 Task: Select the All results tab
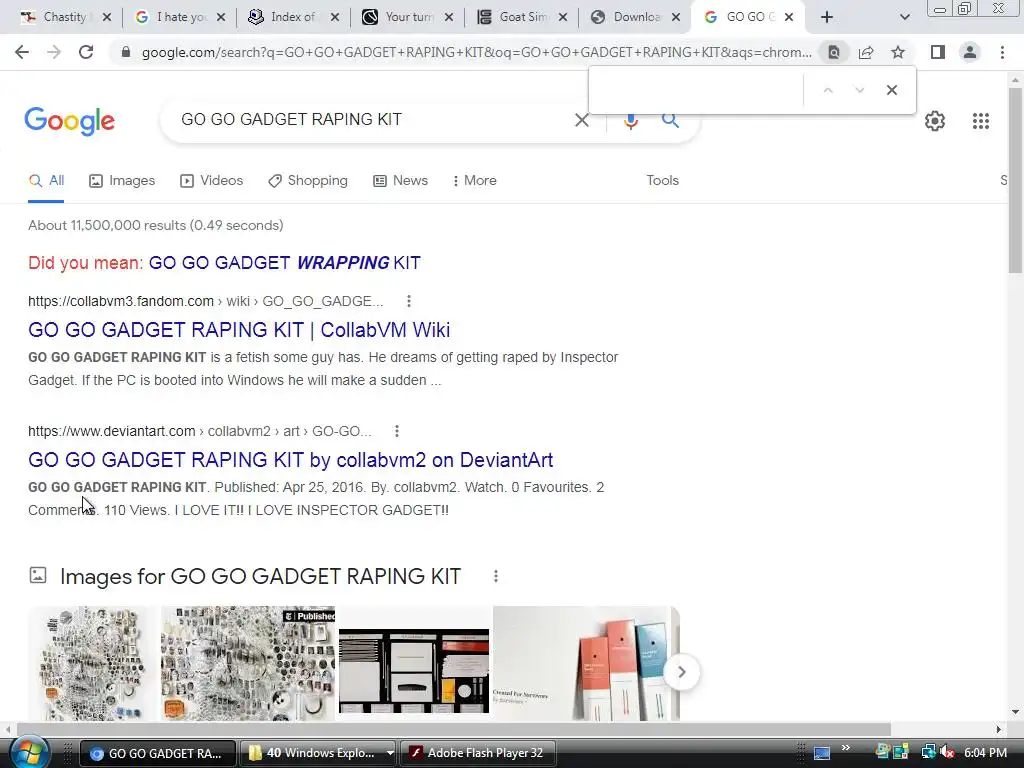(x=46, y=181)
